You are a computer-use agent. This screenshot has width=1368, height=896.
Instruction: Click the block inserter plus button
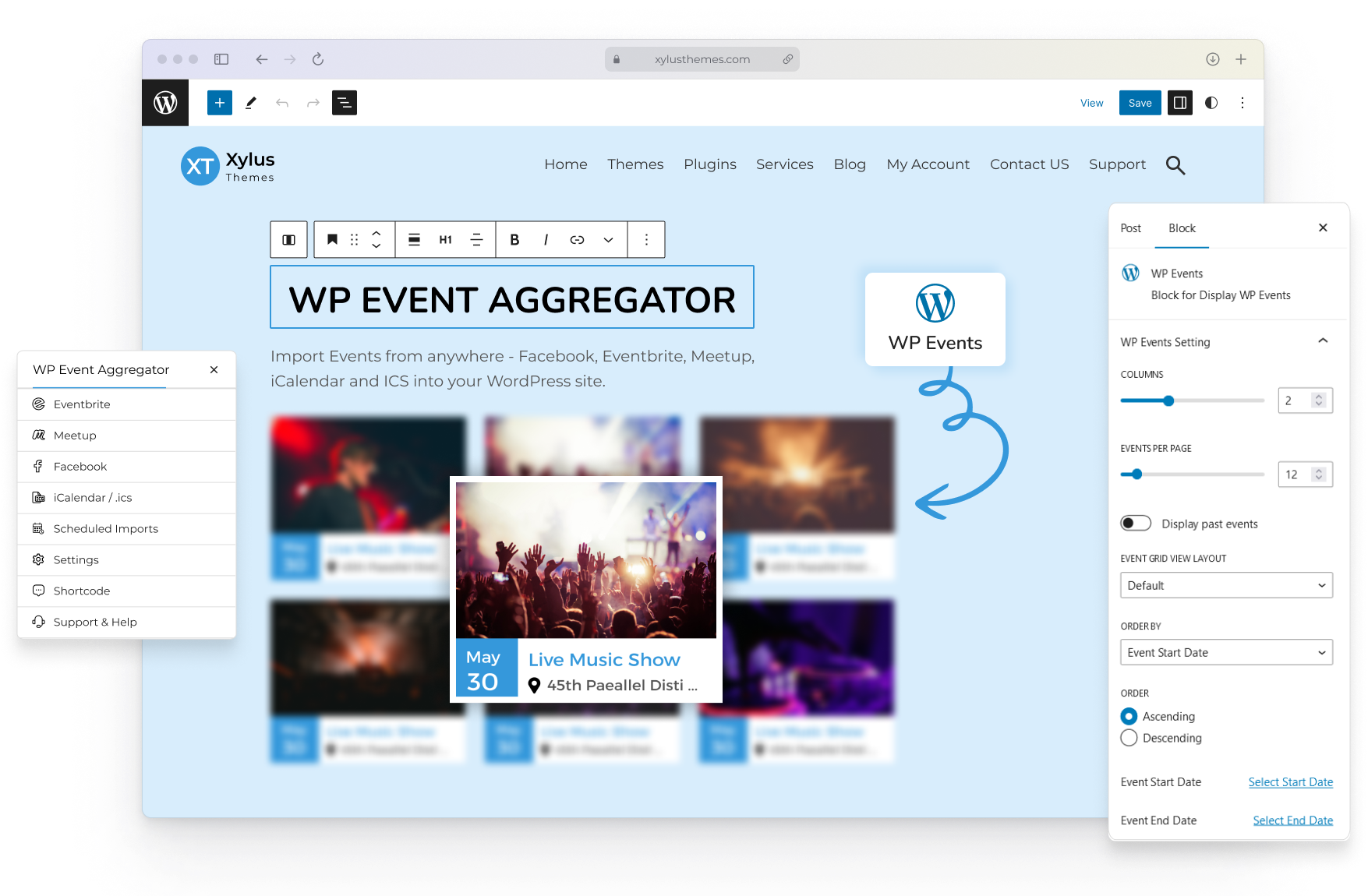point(220,103)
